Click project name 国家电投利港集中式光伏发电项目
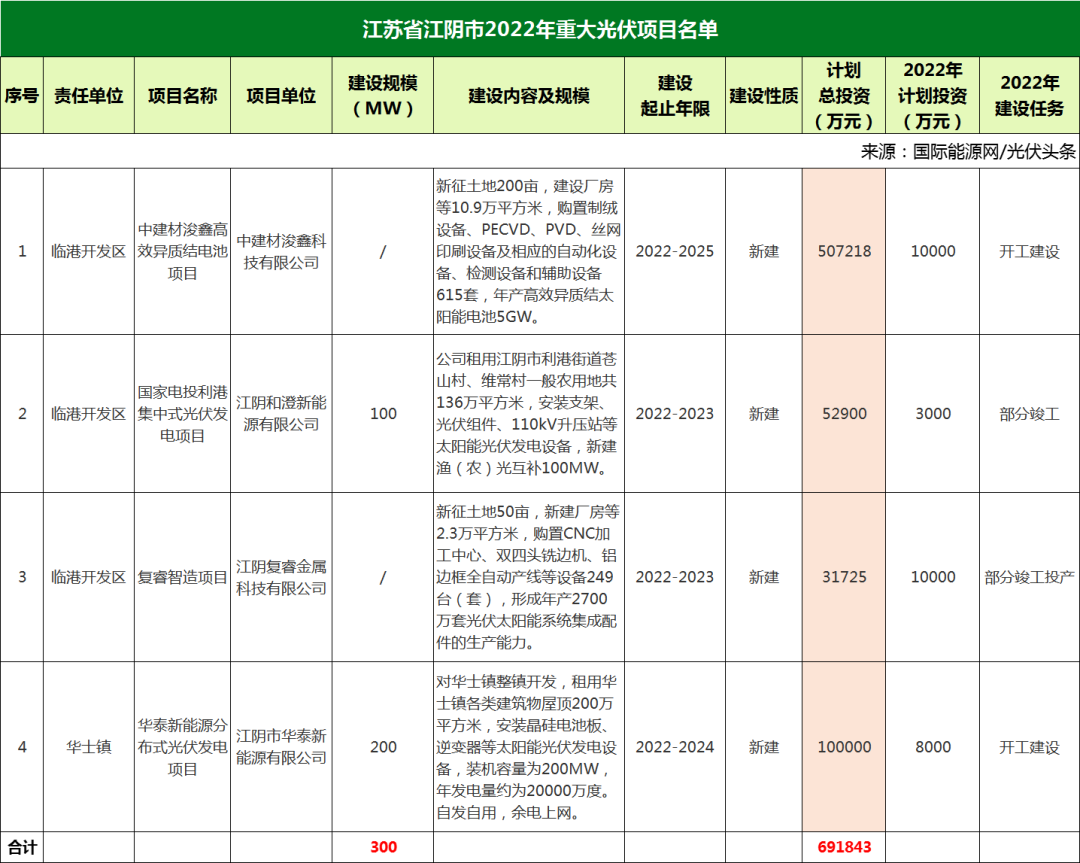This screenshot has height=863, width=1080. [183, 414]
